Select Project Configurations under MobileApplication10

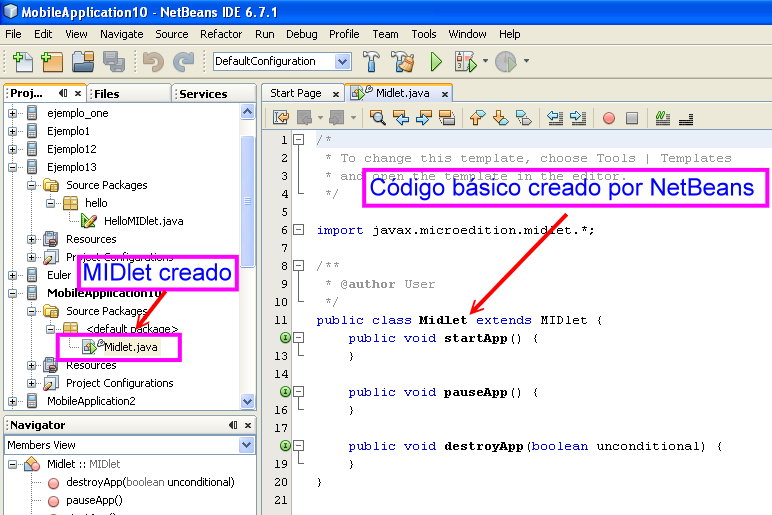(x=120, y=383)
